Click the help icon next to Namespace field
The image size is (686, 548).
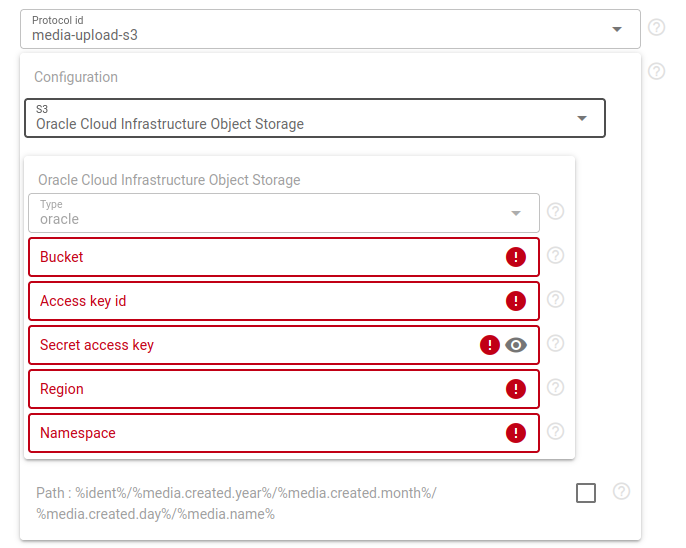pos(556,431)
